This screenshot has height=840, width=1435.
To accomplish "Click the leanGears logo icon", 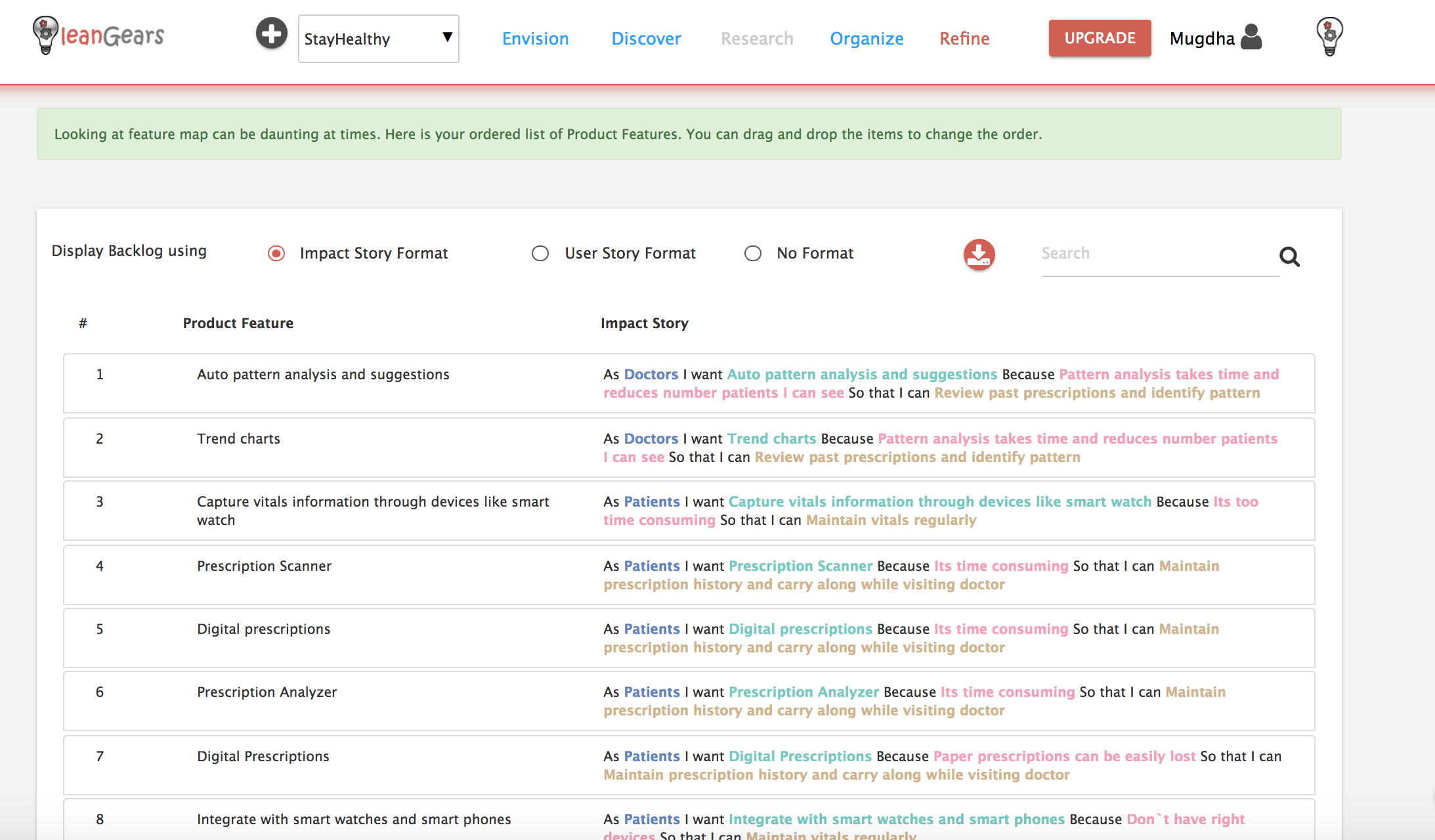I will [x=45, y=35].
